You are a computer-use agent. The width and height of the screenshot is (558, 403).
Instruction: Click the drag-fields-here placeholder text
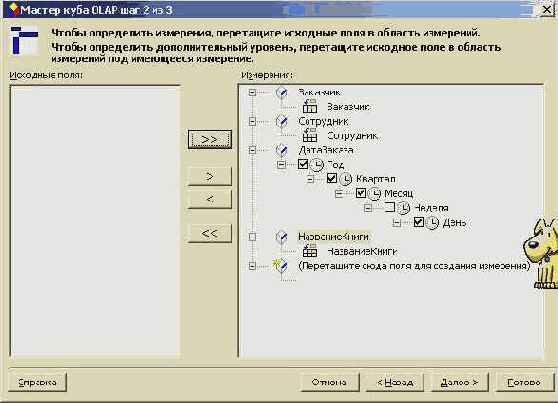[x=414, y=266]
